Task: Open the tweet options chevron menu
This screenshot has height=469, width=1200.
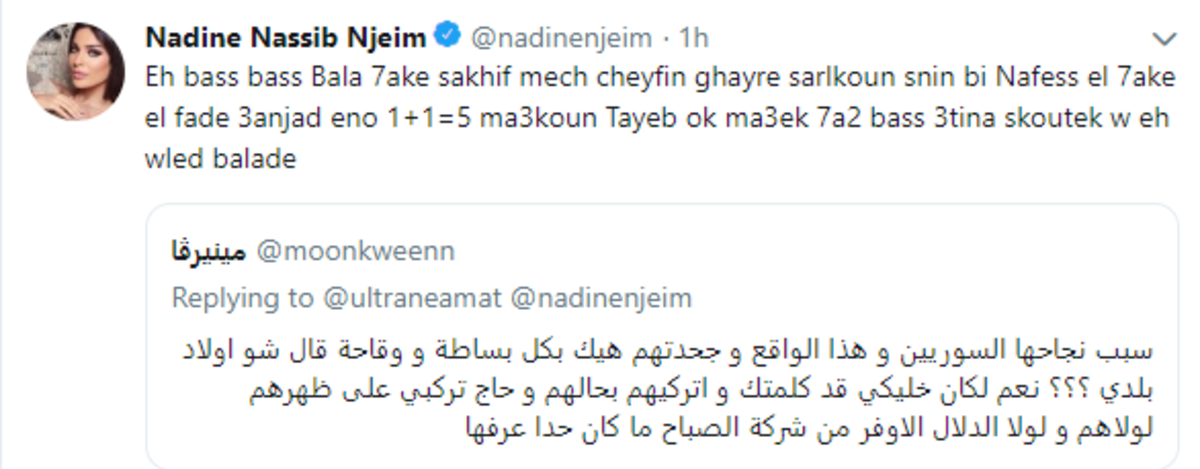Action: [x=1164, y=40]
